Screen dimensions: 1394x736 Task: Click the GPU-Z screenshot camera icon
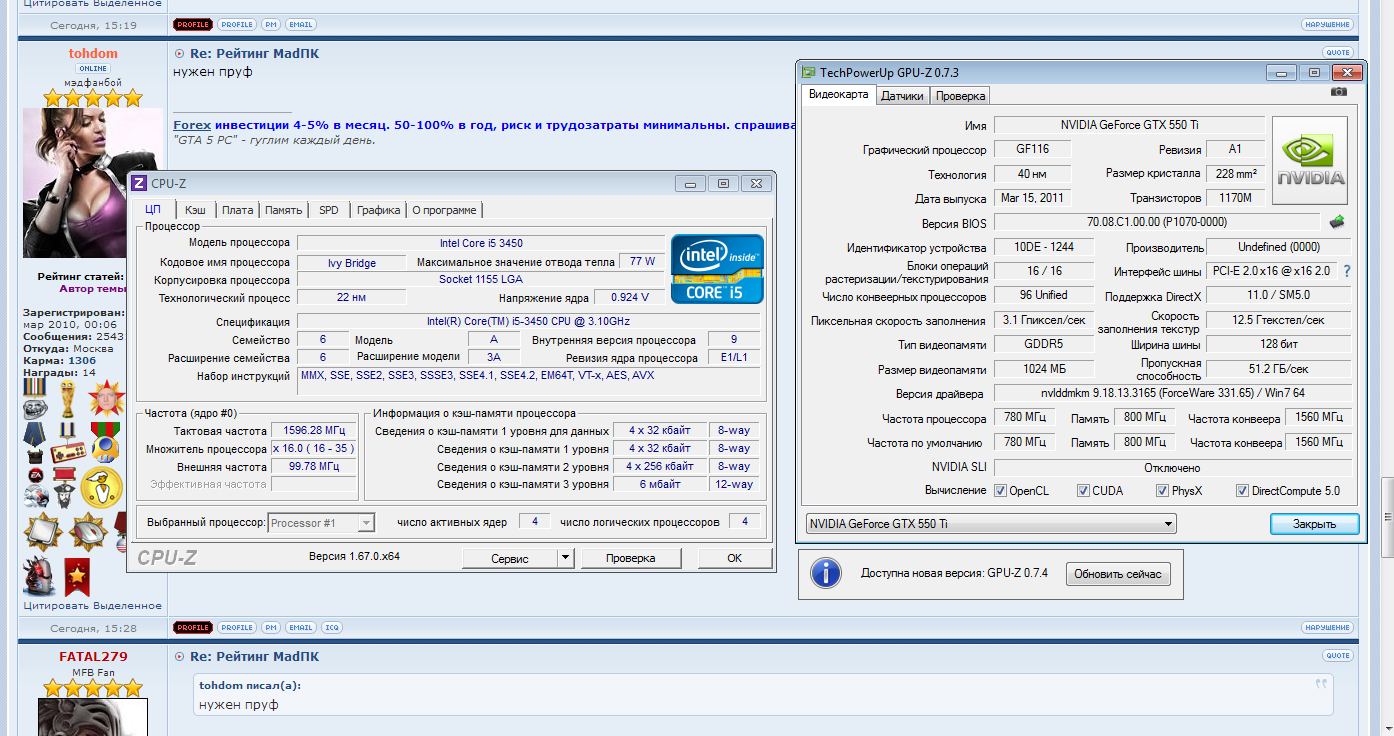pyautogui.click(x=1338, y=92)
